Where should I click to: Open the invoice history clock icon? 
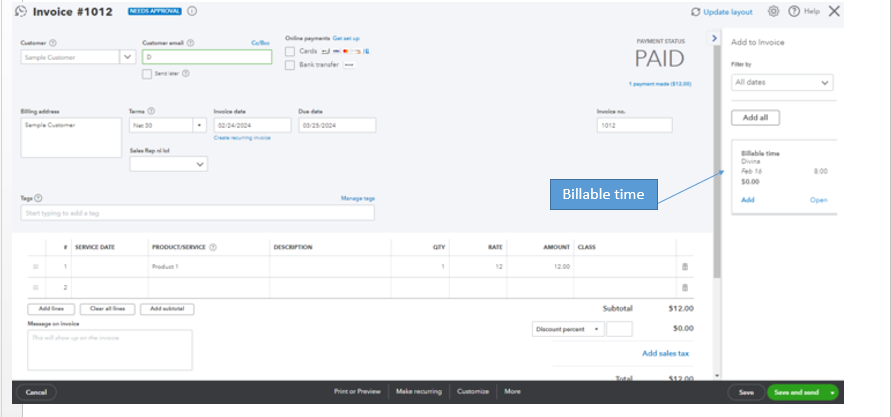click(x=21, y=11)
